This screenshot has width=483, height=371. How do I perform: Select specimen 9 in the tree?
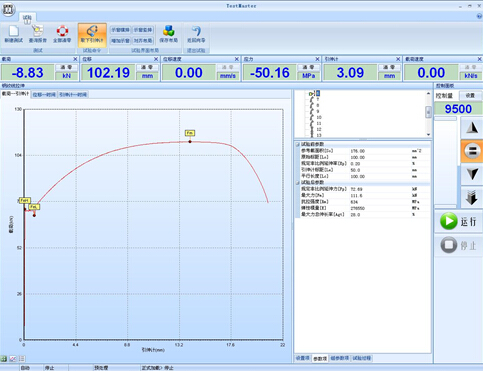(318, 111)
